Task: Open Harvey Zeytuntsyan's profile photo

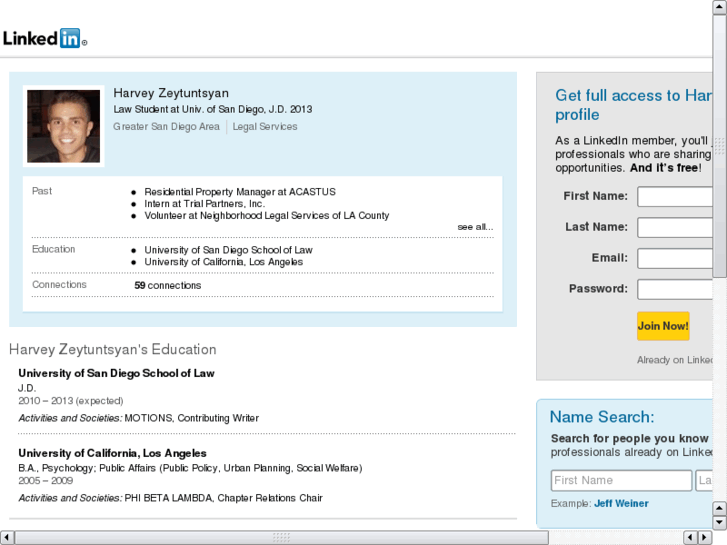Action: 64,126
